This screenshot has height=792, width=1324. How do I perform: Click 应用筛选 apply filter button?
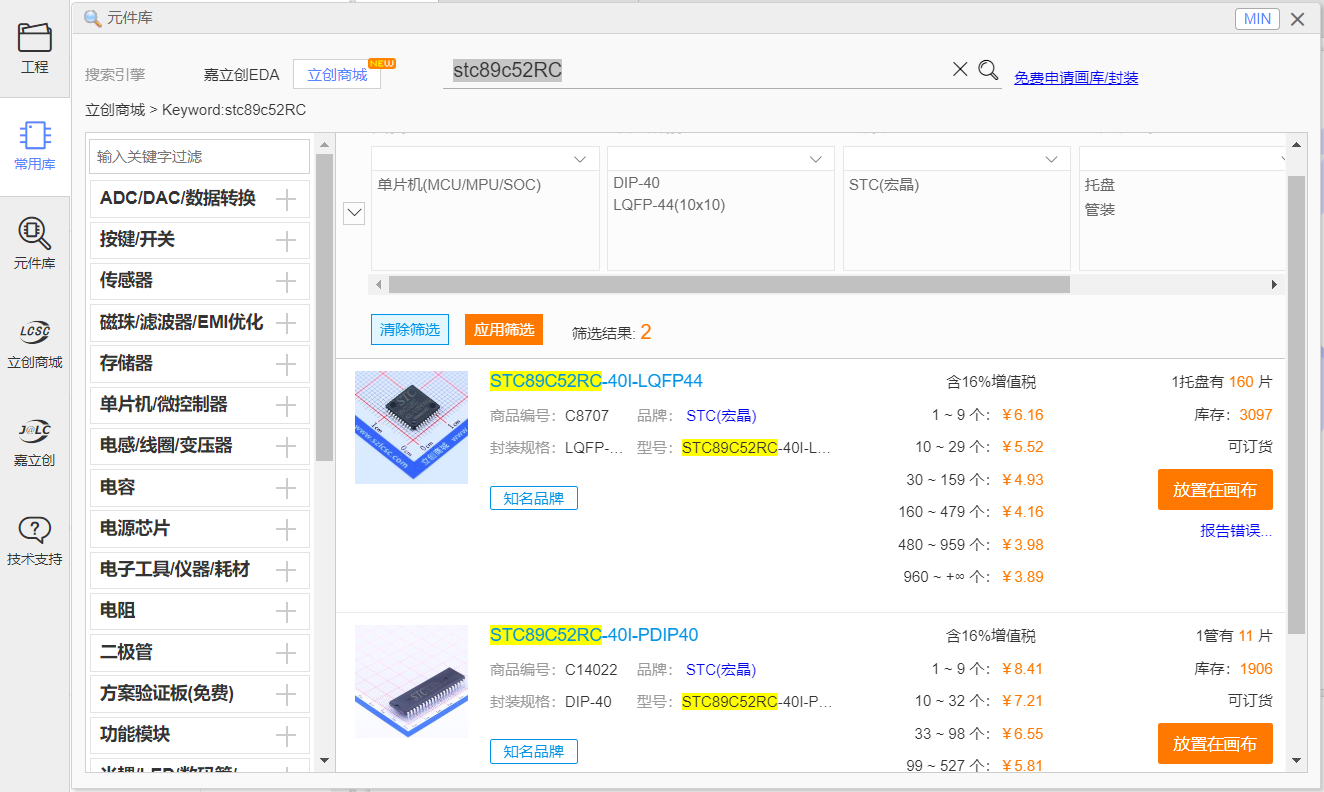tap(504, 330)
